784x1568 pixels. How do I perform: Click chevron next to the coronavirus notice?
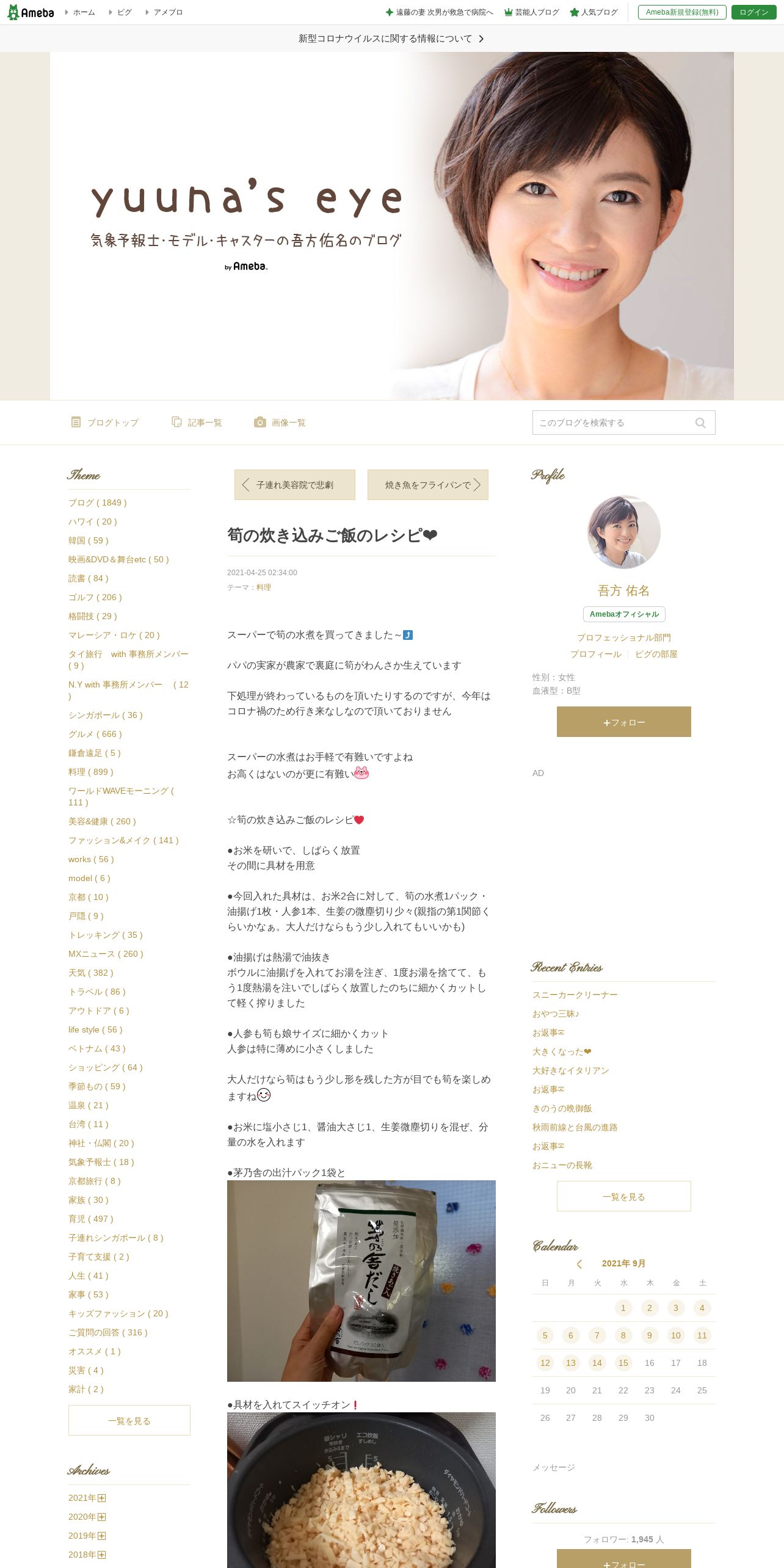[x=481, y=38]
